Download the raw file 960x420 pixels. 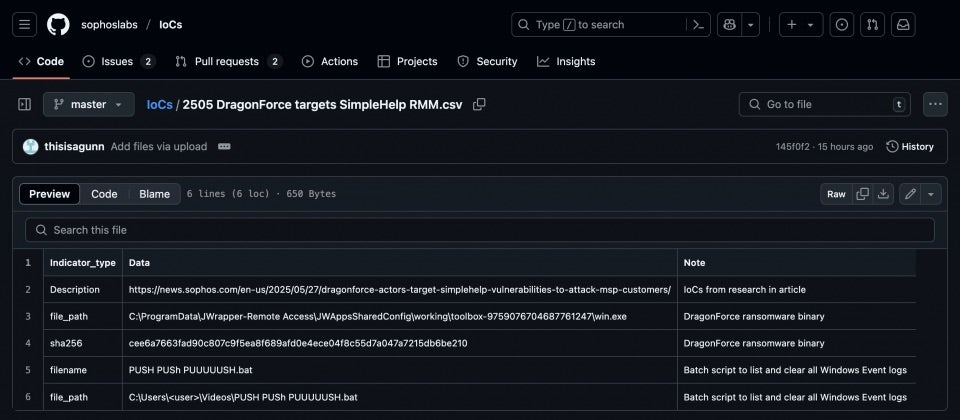[883, 194]
